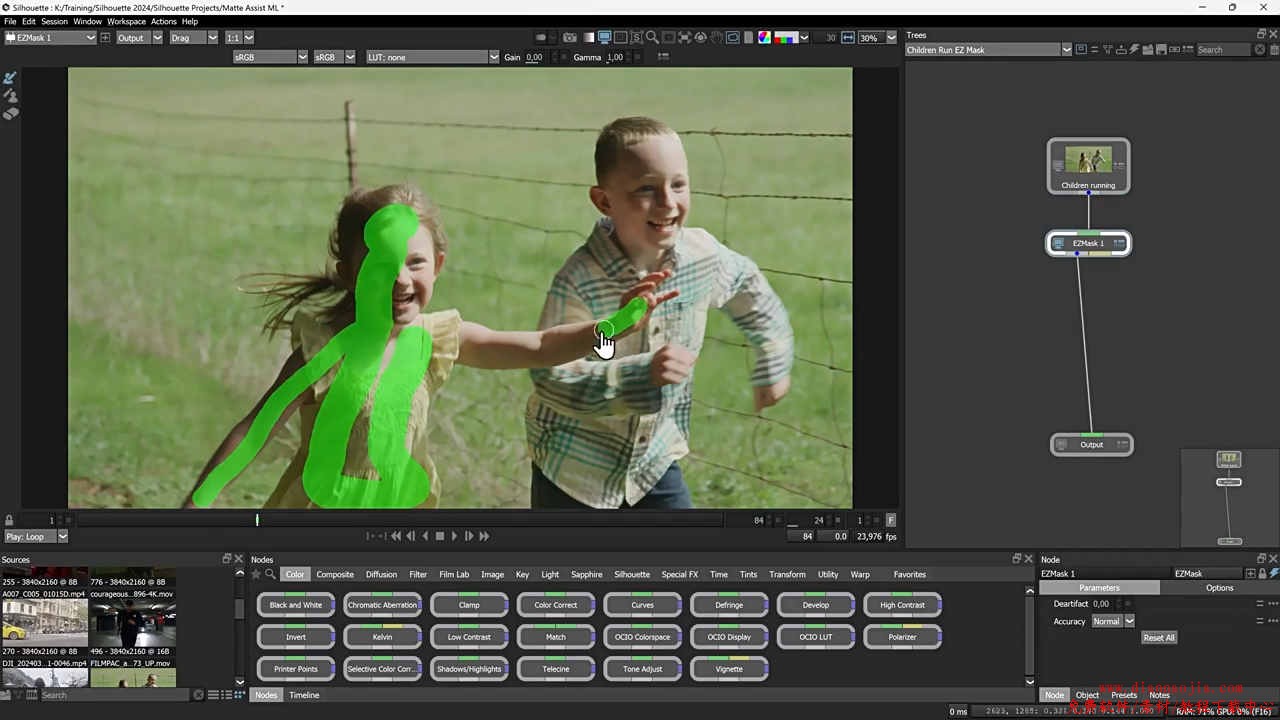
Task: Toggle the monitor display icon in viewer toolbar
Action: point(604,38)
